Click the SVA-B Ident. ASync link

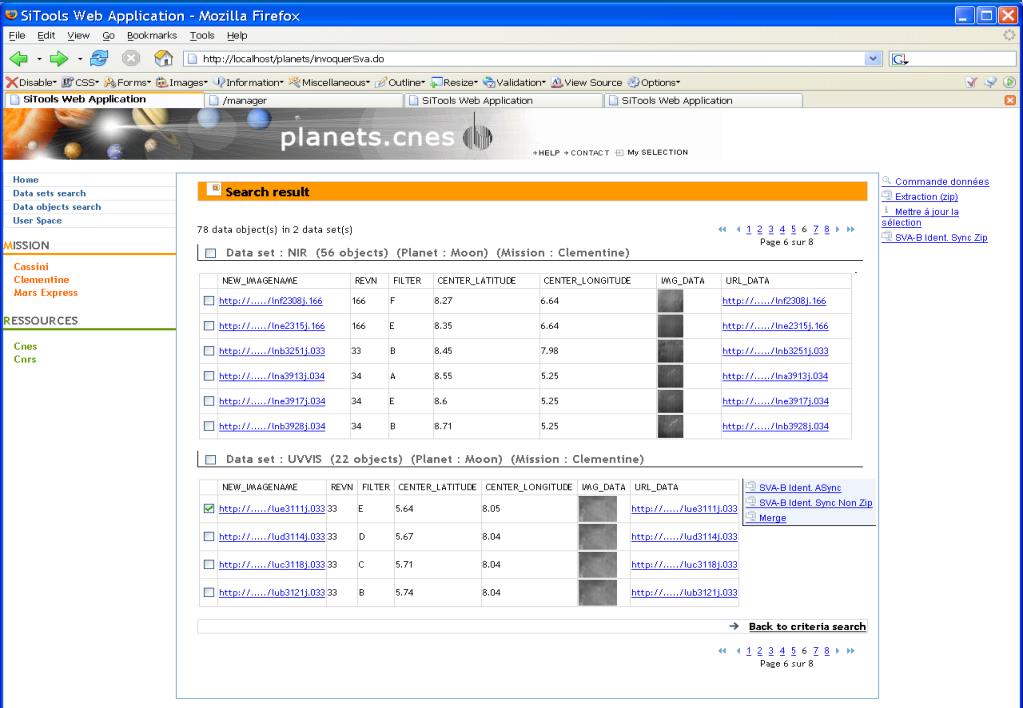pyautogui.click(x=800, y=487)
